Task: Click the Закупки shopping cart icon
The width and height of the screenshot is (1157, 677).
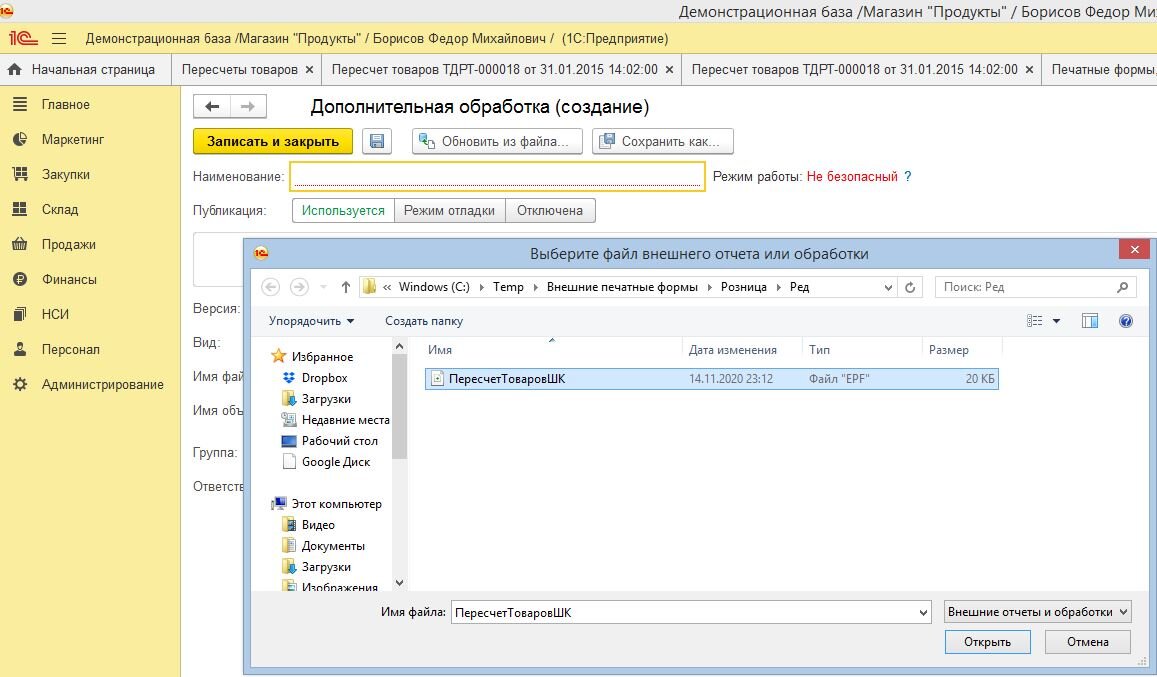Action: point(20,174)
